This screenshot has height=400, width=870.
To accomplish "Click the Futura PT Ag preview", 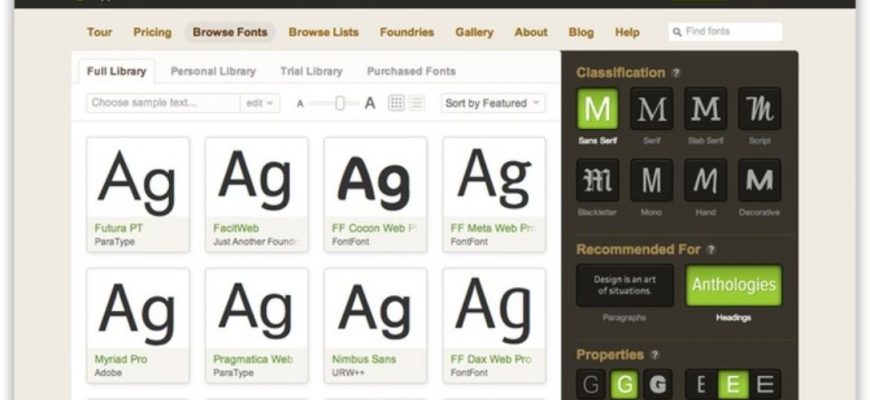I will point(138,182).
